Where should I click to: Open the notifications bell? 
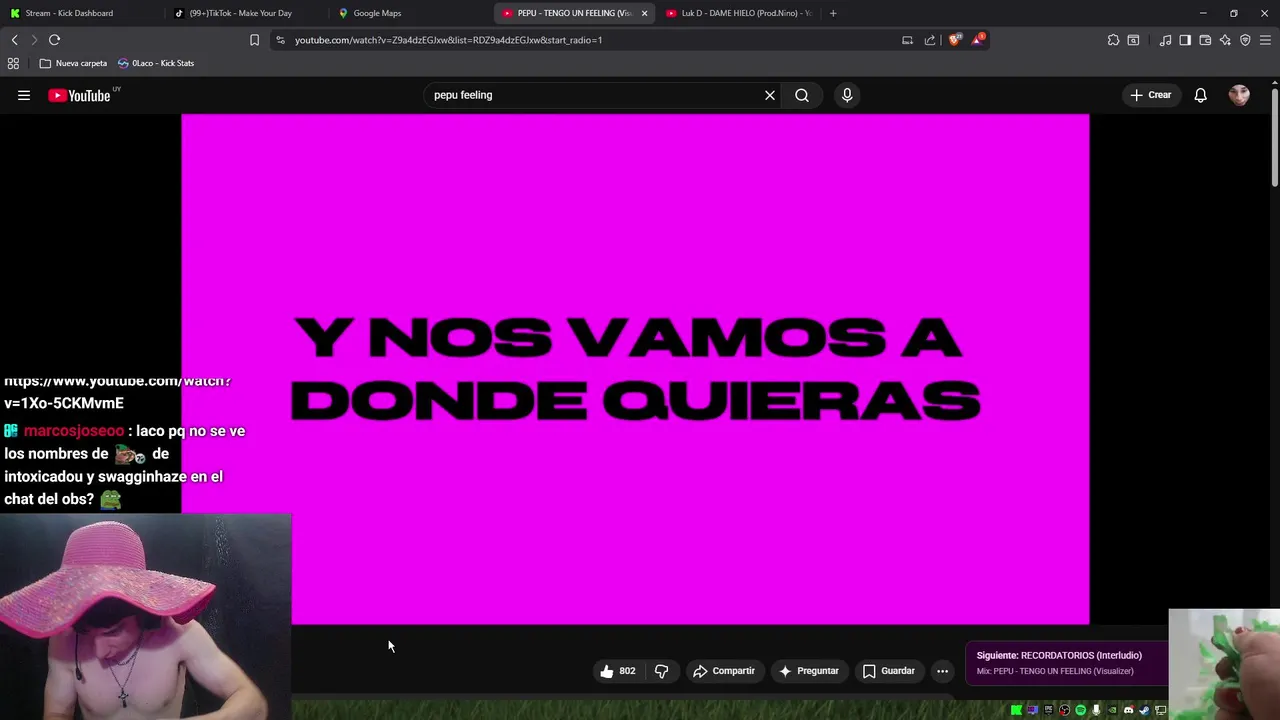click(1200, 95)
